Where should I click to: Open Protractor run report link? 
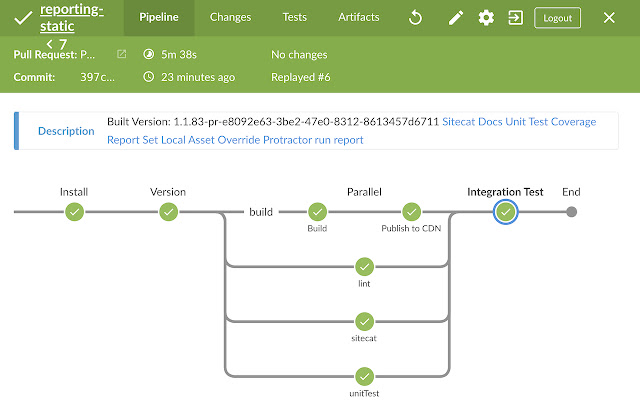313,140
